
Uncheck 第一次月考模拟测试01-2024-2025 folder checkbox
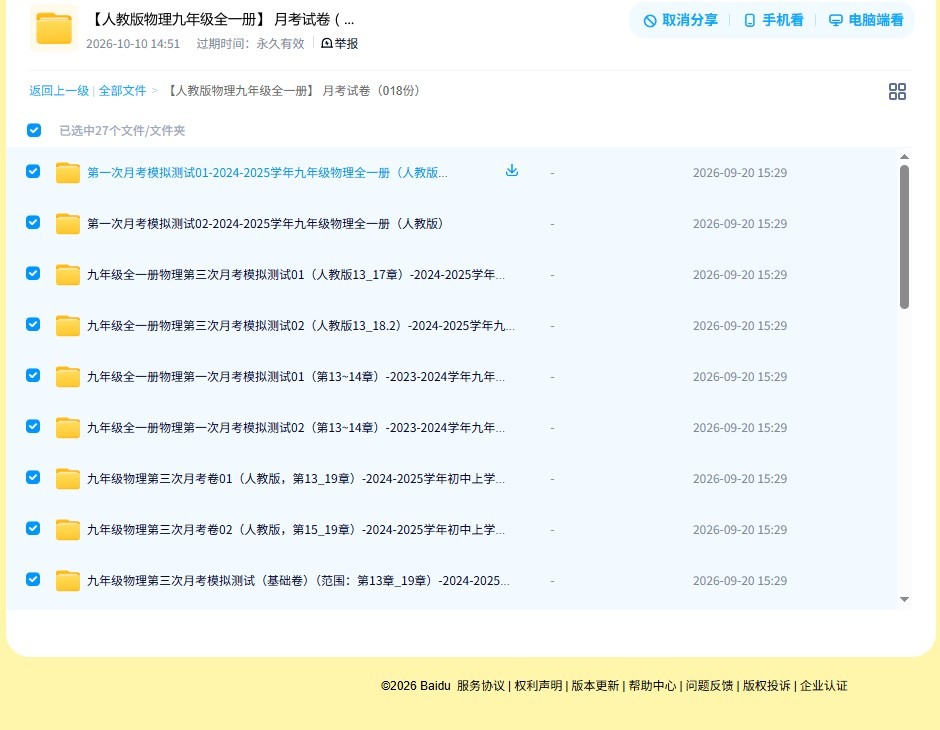[x=33, y=171]
